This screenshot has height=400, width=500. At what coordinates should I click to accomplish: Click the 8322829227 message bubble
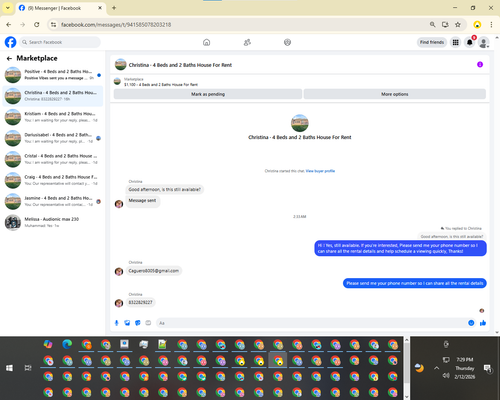point(140,302)
